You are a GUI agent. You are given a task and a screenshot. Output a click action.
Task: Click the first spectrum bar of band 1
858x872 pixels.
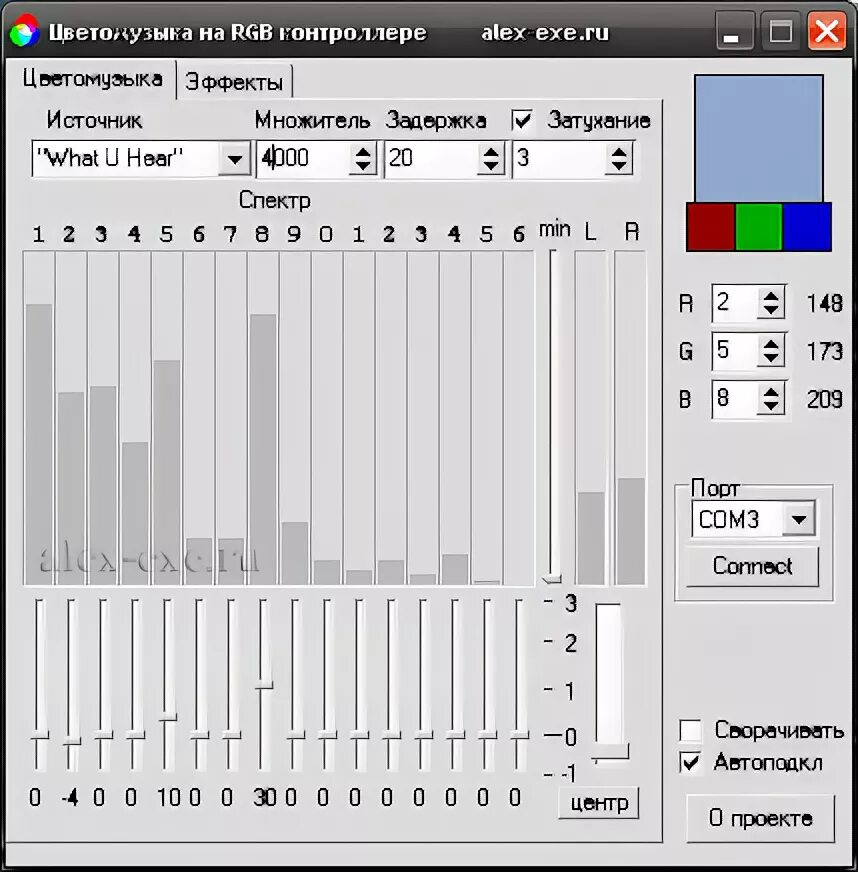click(39, 444)
